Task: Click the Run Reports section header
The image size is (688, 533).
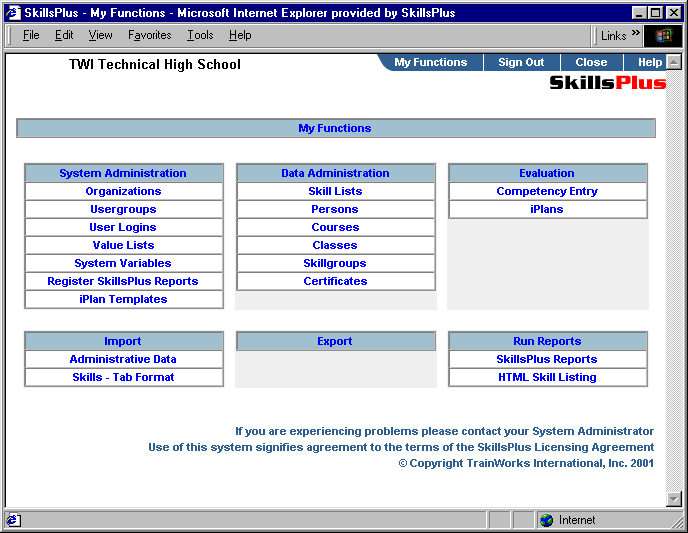Action: pyautogui.click(x=547, y=341)
